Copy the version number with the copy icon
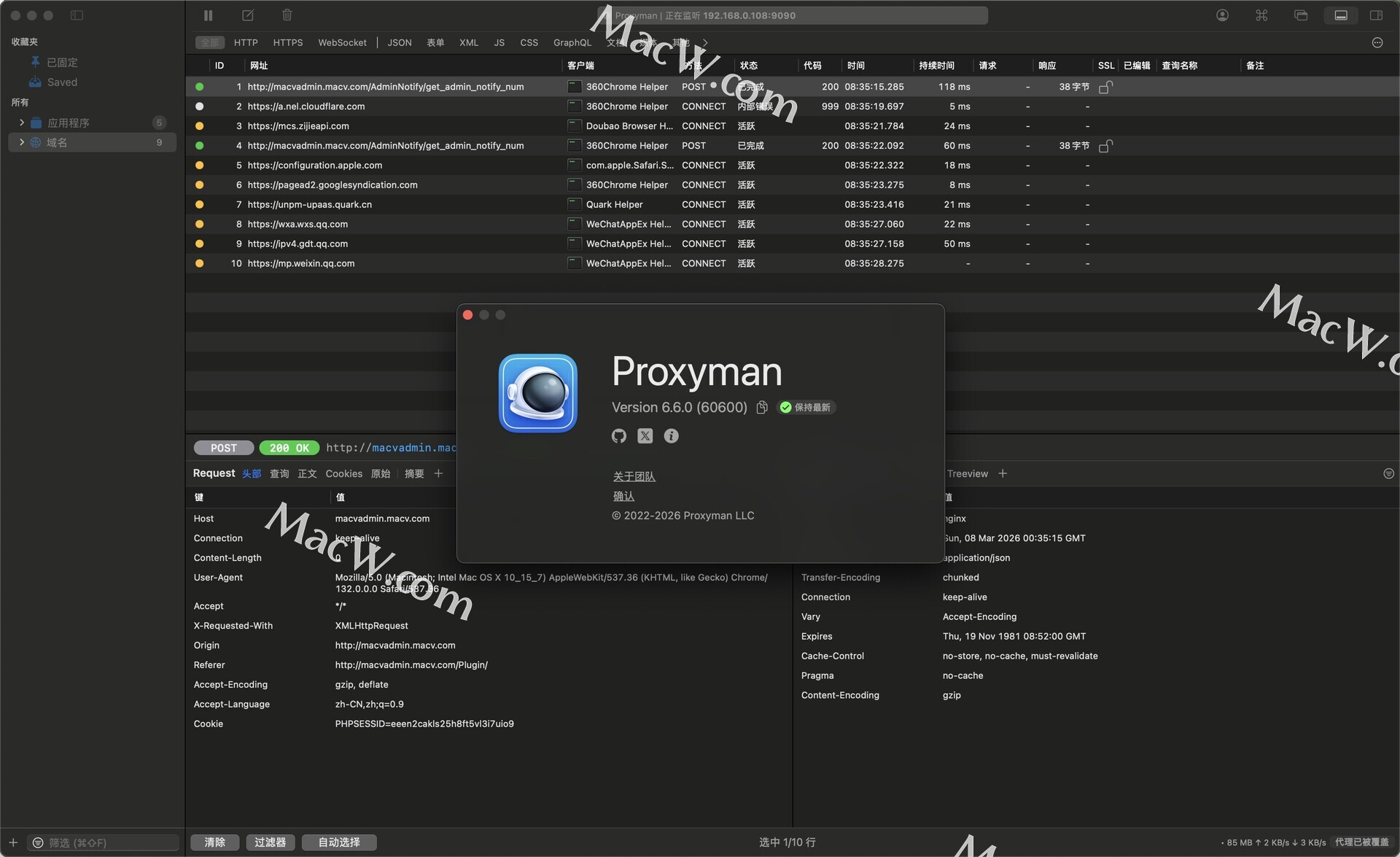Screen dimensions: 1400x857 762,408
